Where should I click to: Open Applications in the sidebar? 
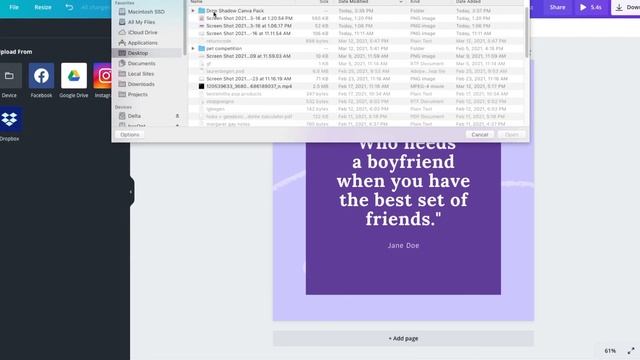(142, 43)
